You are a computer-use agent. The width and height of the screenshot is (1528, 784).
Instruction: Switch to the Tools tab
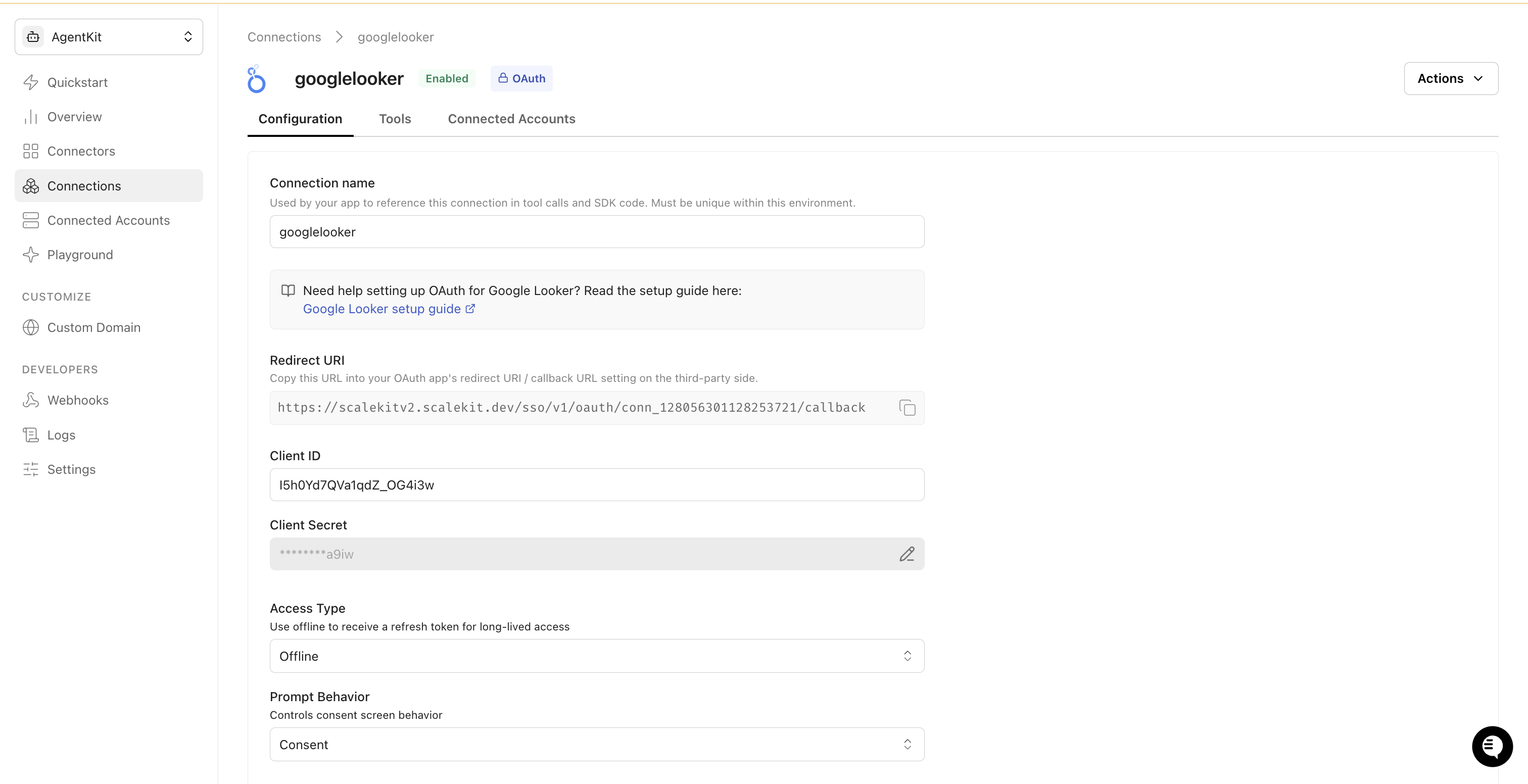pyautogui.click(x=395, y=119)
